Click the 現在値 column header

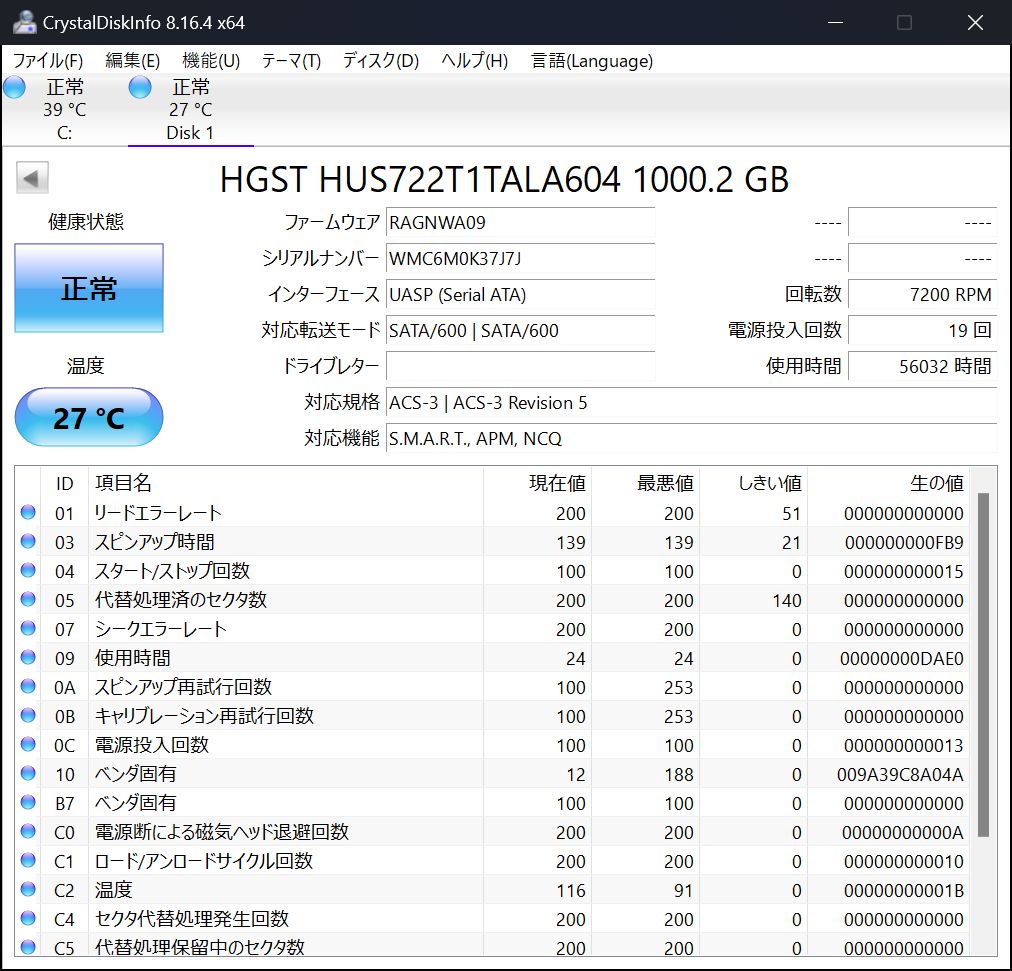click(538, 484)
